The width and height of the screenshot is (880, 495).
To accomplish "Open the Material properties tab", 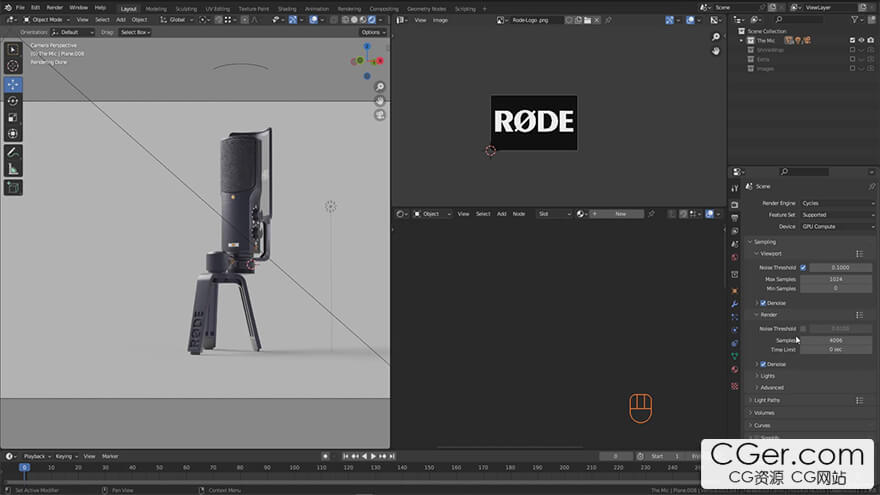I will point(735,369).
